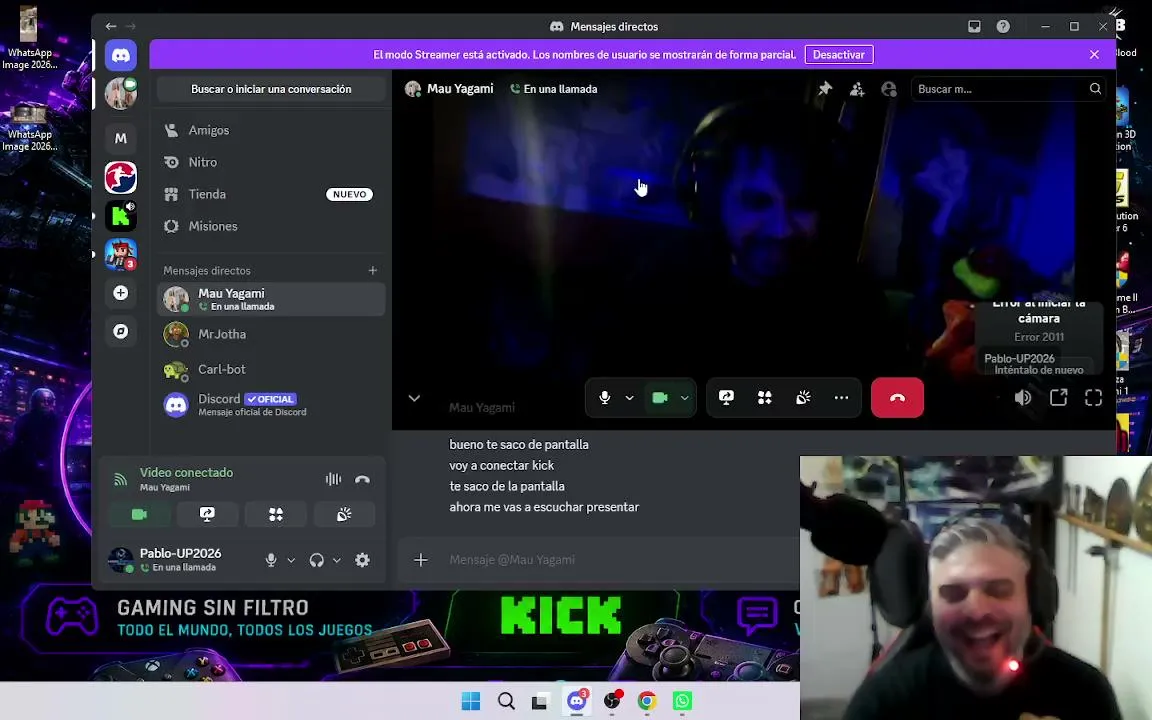The width and height of the screenshot is (1152, 720).
Task: Adjust call volume speaker icon
Action: pyautogui.click(x=1023, y=397)
